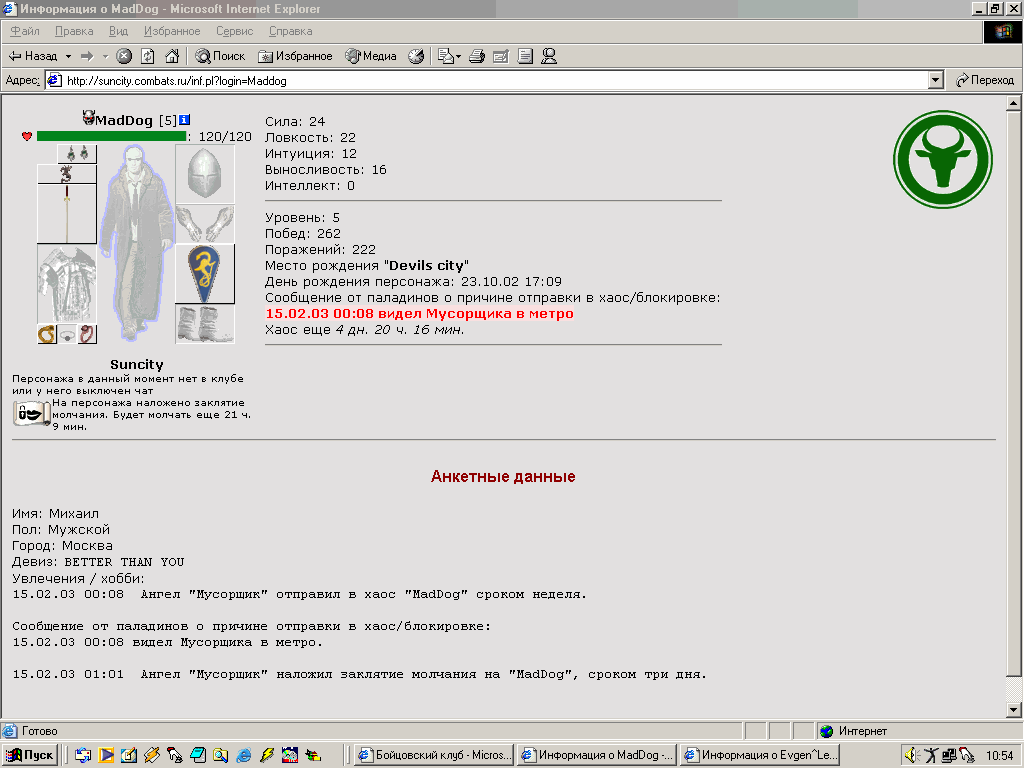The width and height of the screenshot is (1024, 768).
Task: Click the dragon amulet item slot
Action: click(x=67, y=174)
